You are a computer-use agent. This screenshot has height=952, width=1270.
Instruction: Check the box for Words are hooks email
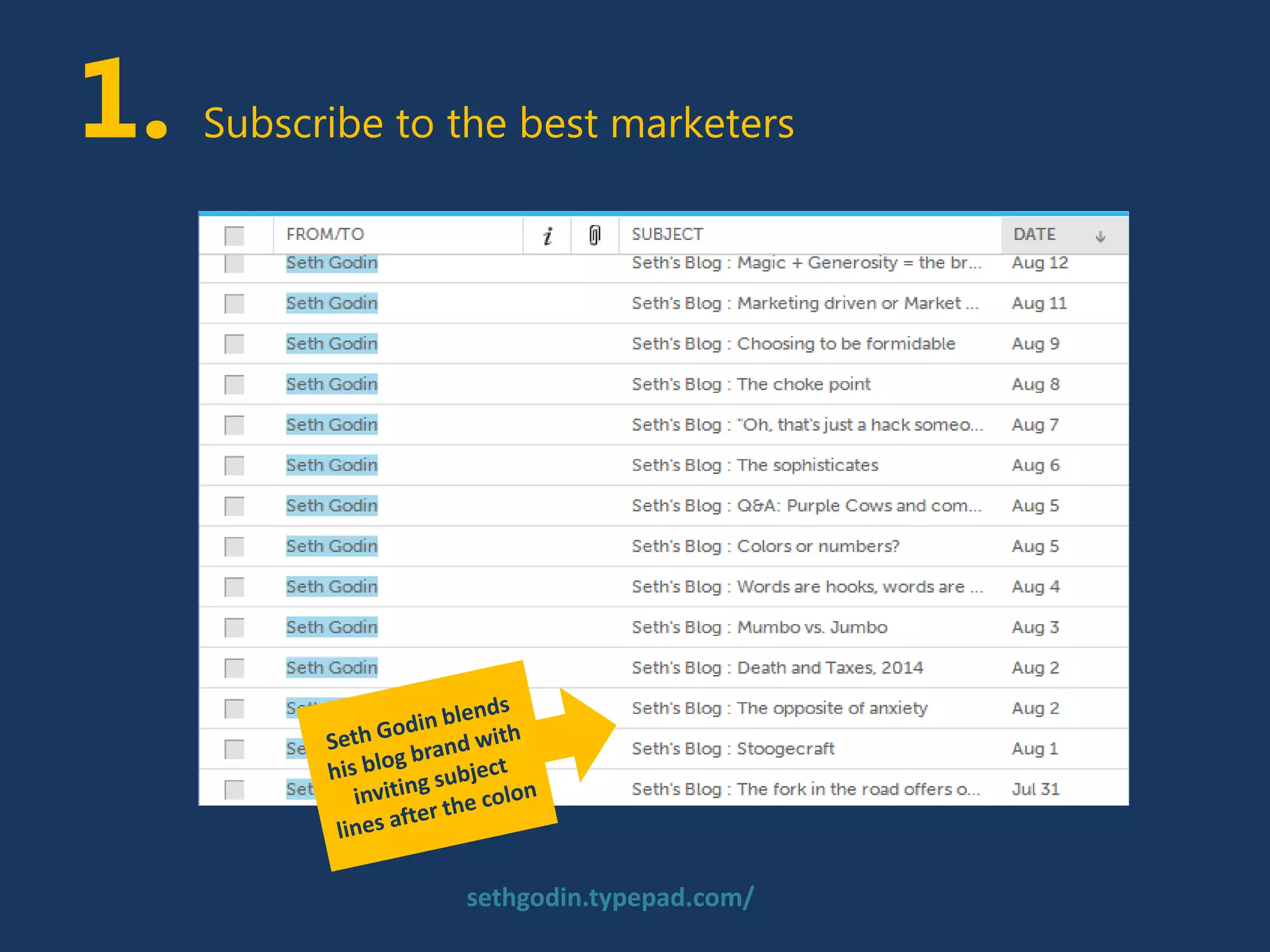[x=234, y=587]
